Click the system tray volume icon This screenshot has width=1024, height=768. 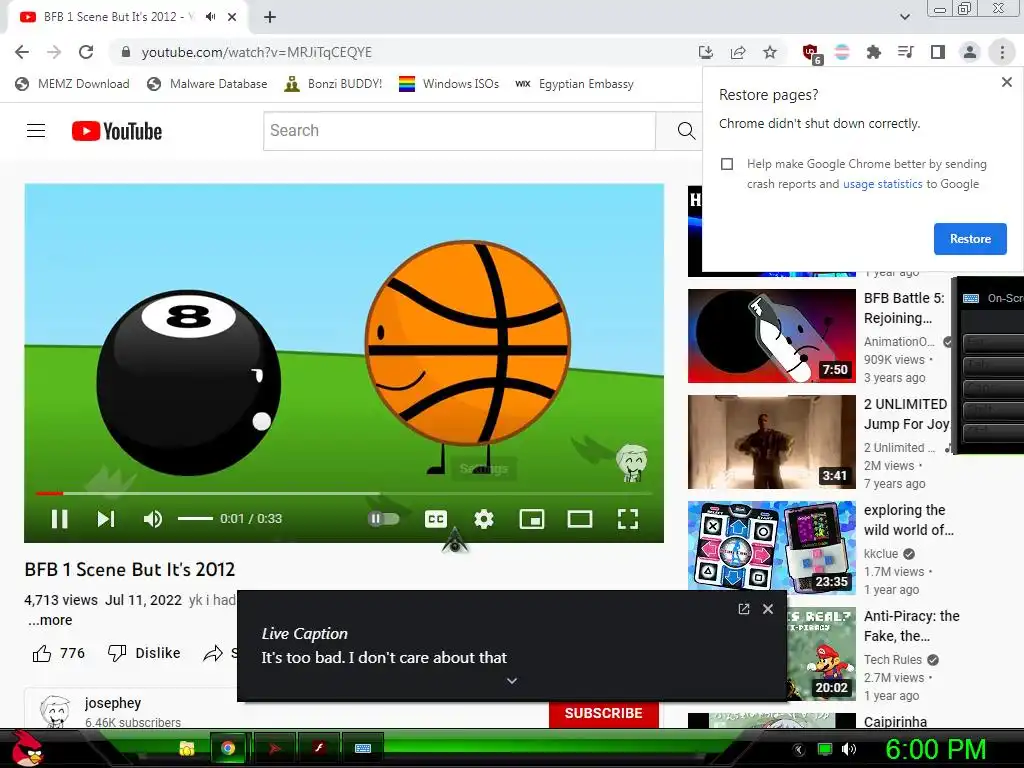pos(848,749)
